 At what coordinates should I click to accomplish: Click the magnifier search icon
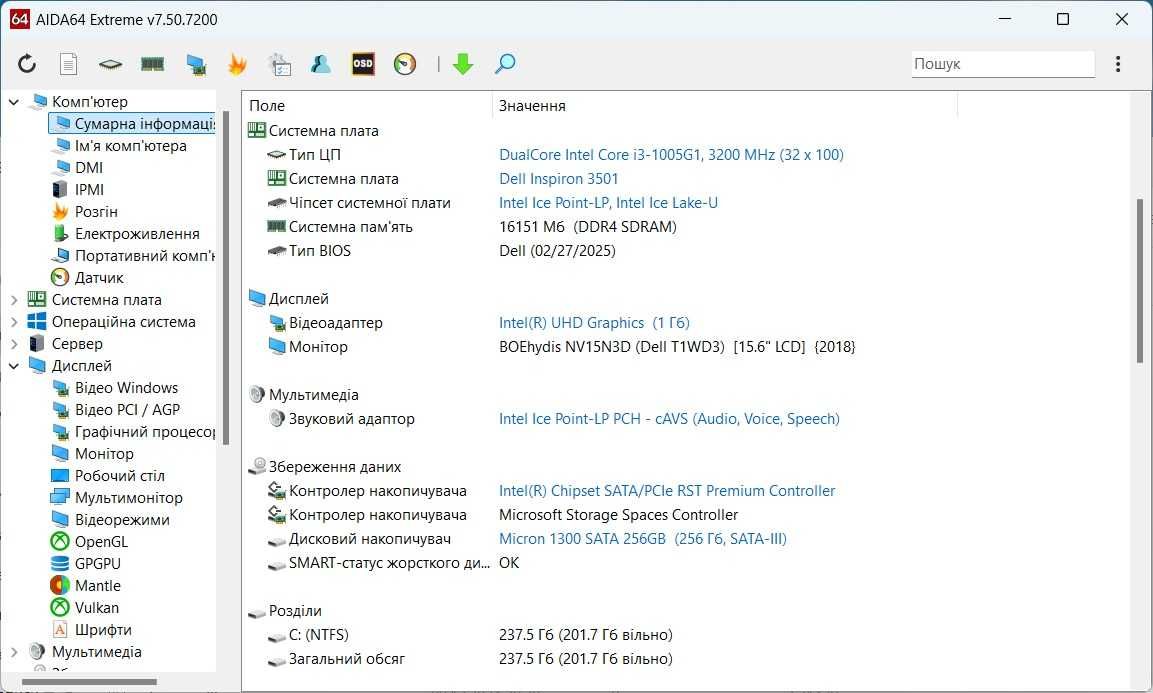tap(505, 64)
